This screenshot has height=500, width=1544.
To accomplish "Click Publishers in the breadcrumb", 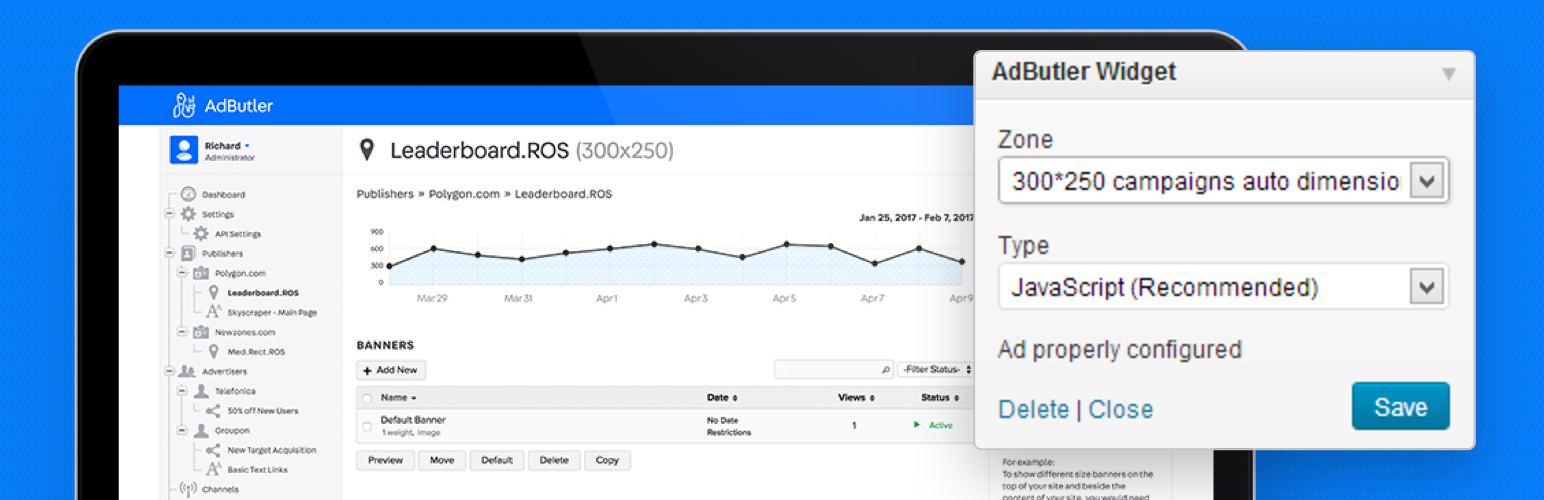I will click(385, 194).
